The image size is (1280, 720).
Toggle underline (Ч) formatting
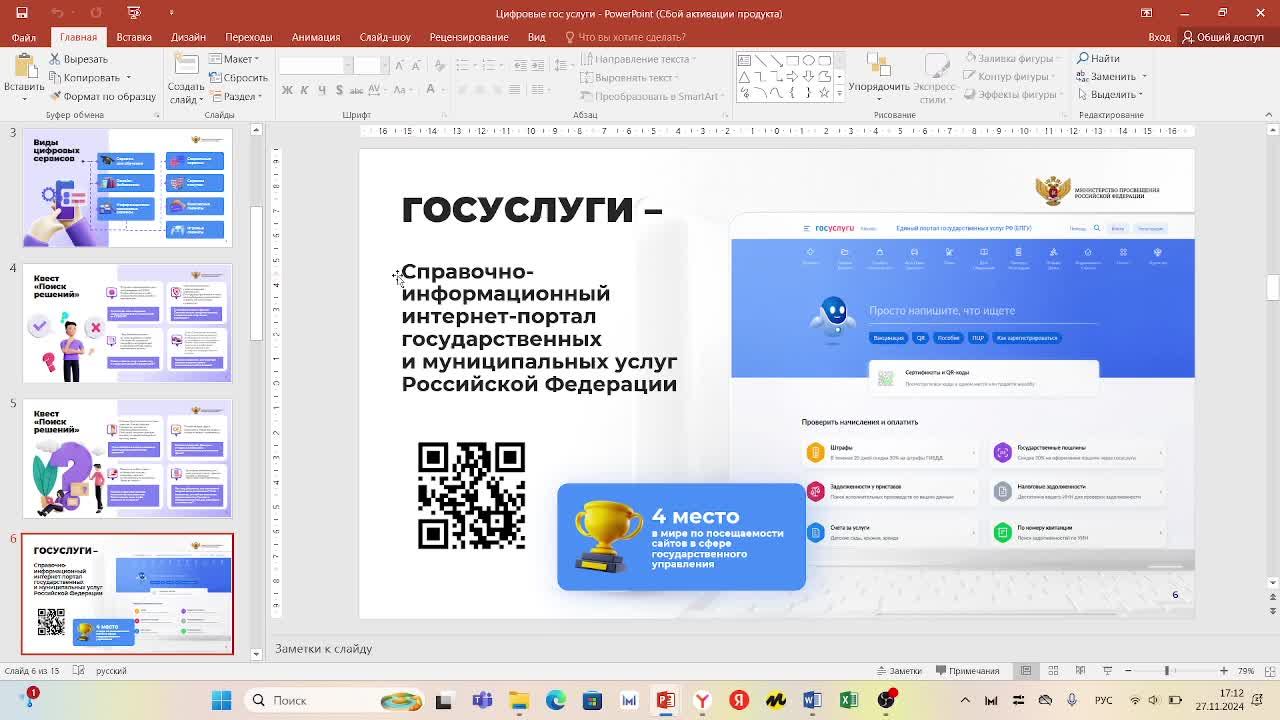tap(321, 90)
